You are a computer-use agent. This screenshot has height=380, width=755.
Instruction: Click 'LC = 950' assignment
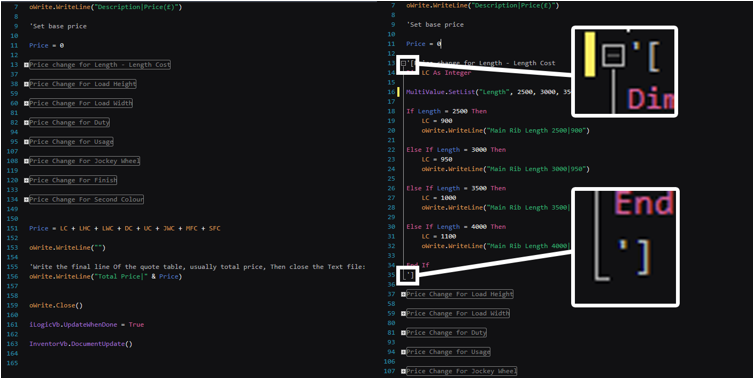(437, 159)
